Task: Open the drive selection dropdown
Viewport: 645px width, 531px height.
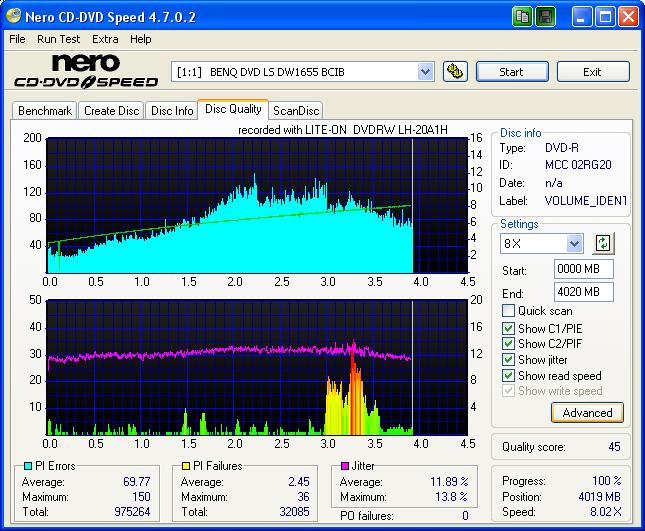Action: tap(425, 72)
